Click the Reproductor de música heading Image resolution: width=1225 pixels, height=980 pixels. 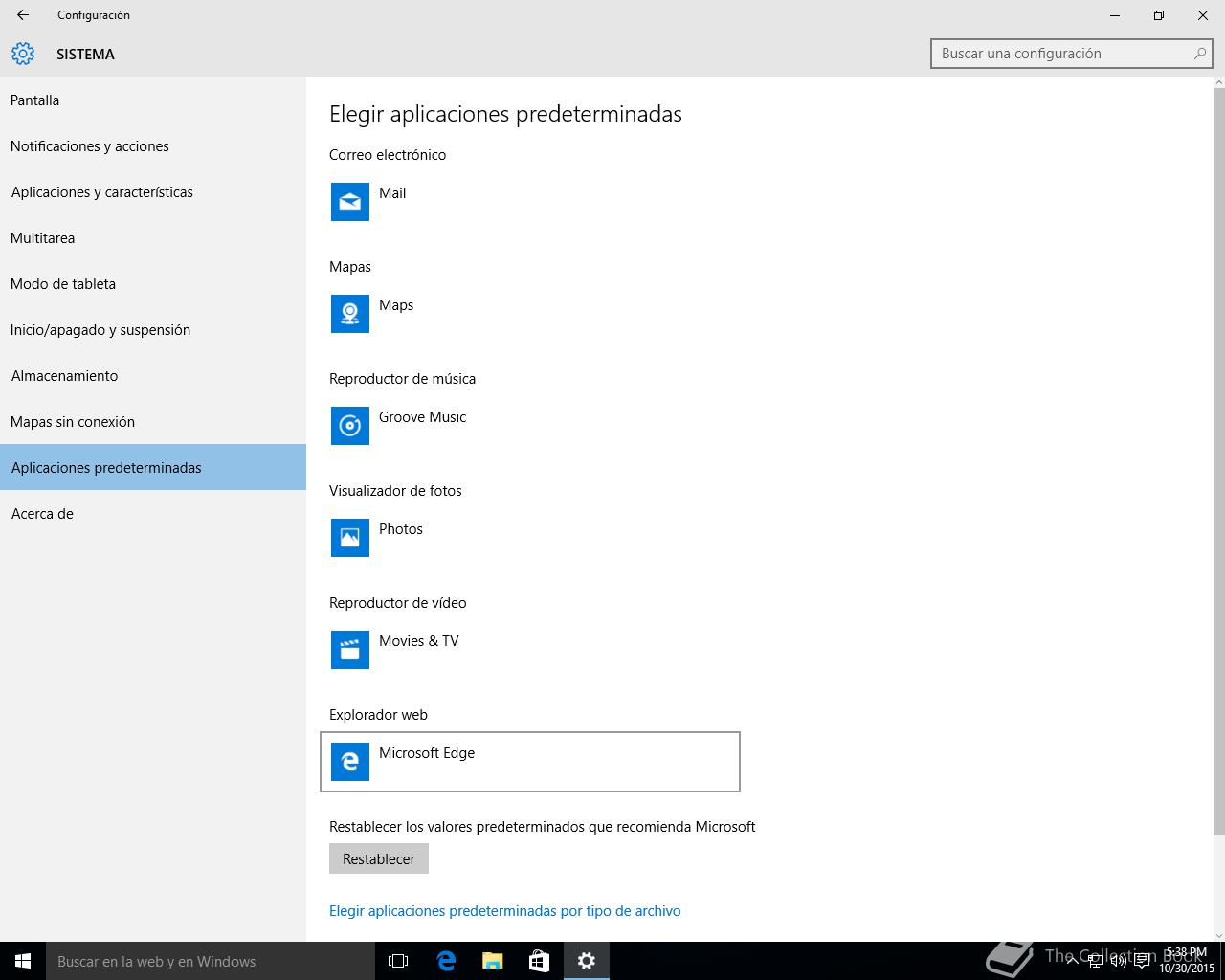tap(402, 378)
